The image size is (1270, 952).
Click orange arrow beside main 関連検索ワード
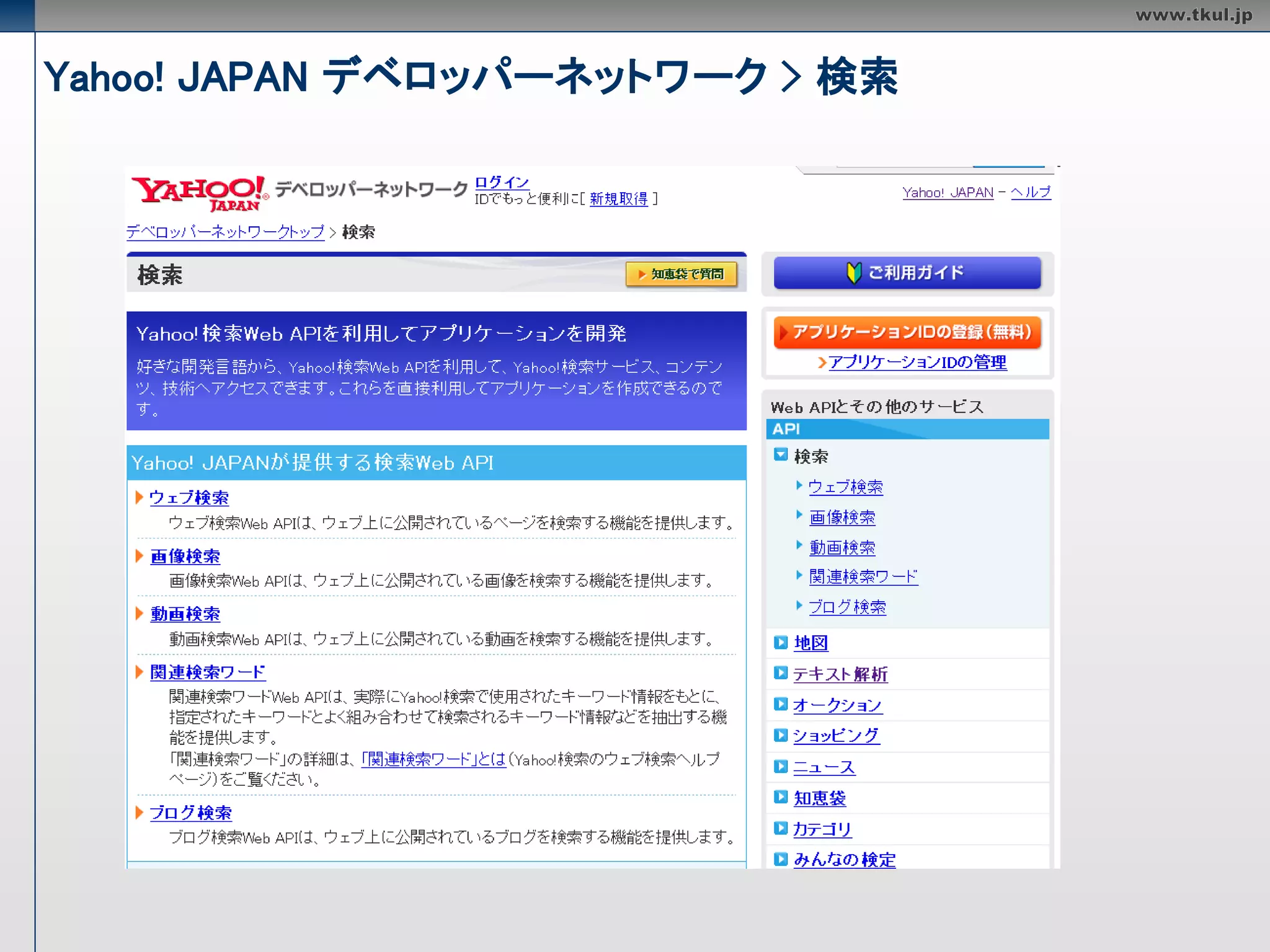pyautogui.click(x=140, y=672)
